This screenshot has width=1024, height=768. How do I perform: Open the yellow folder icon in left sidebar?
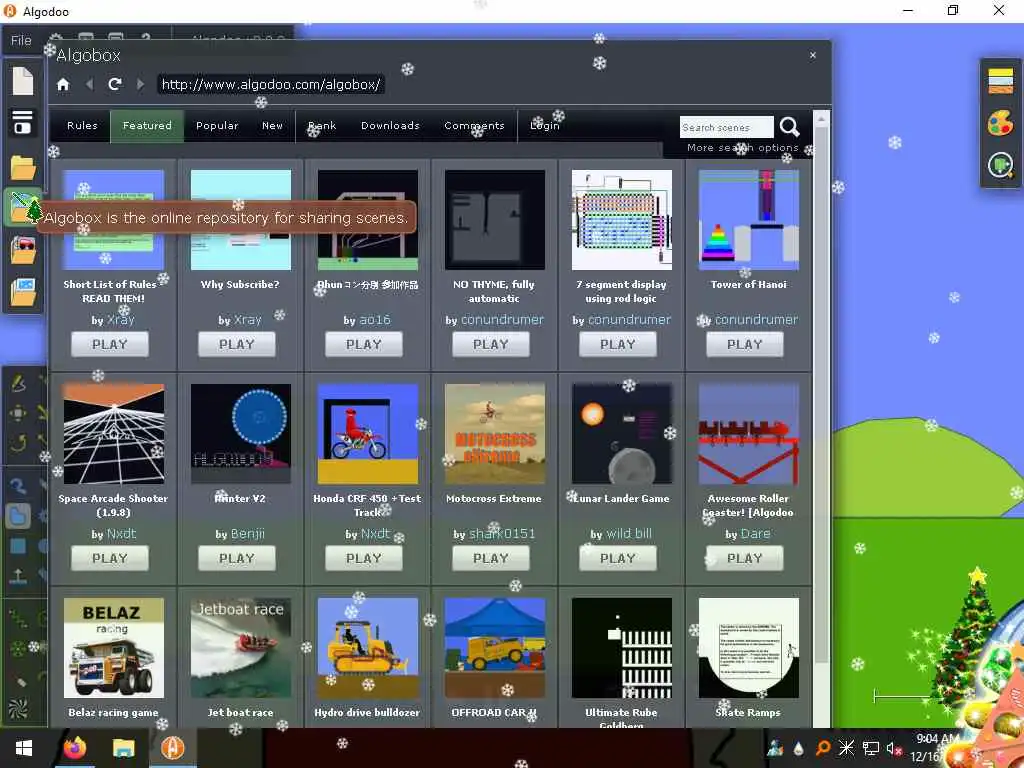[23, 168]
